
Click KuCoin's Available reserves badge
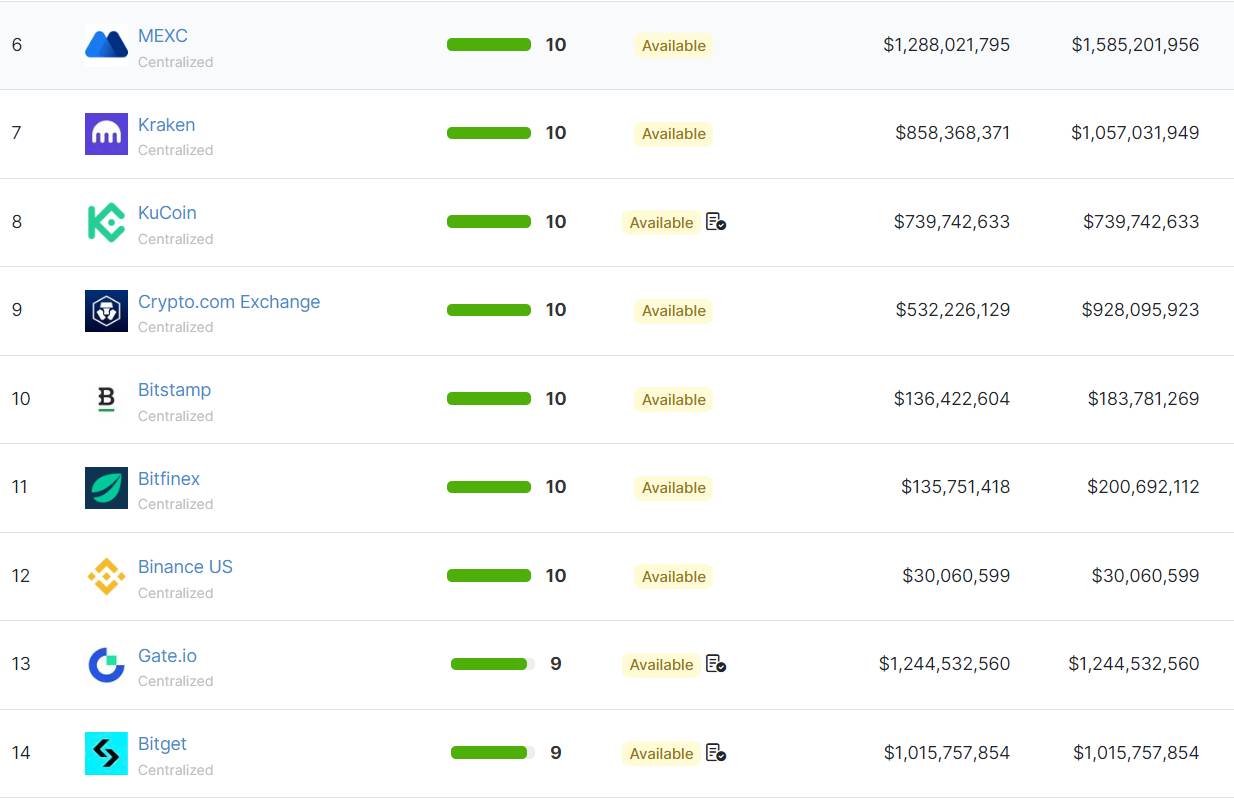pyautogui.click(x=661, y=223)
